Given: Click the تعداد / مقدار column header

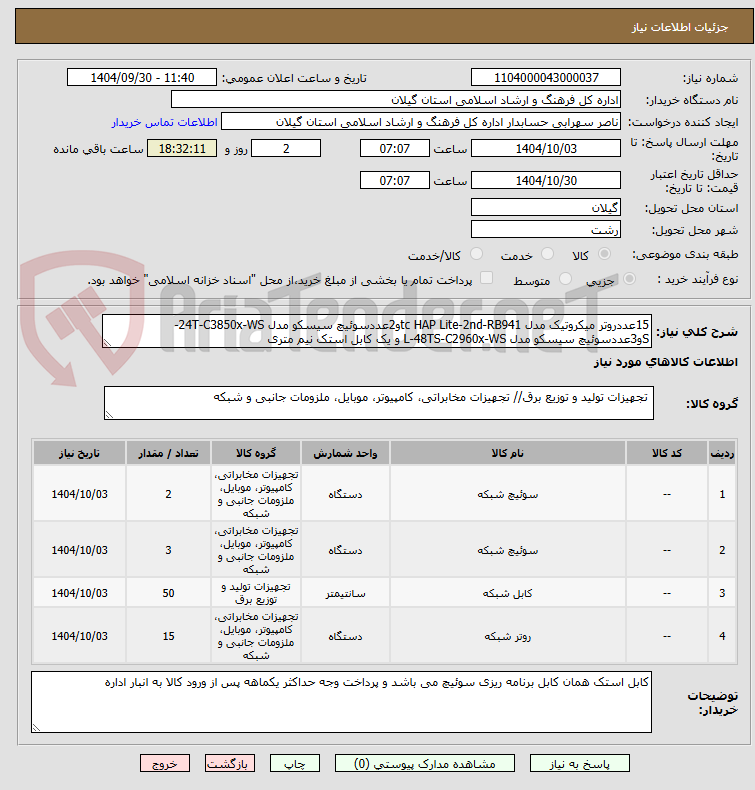Looking at the screenshot, I should pos(168,453).
